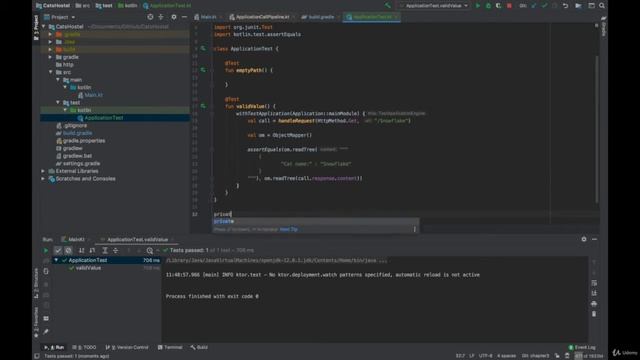Run emptyPath test from gutter icon
The image size is (640, 360).
(x=203, y=70)
